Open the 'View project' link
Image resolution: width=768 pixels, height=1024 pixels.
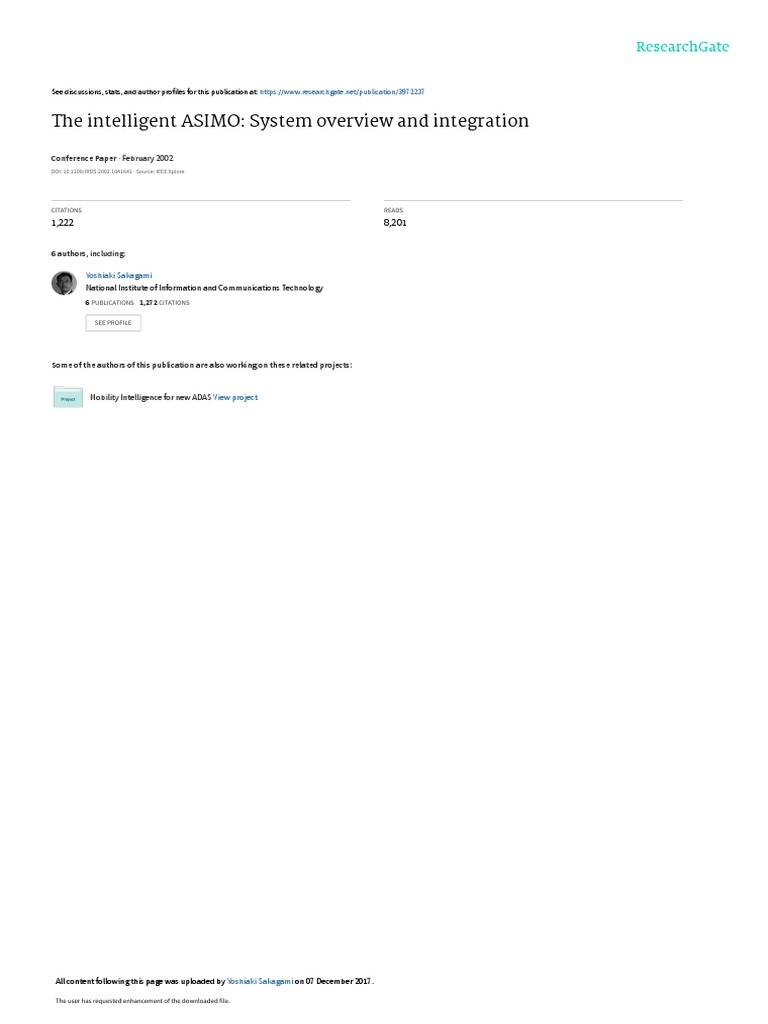[235, 397]
